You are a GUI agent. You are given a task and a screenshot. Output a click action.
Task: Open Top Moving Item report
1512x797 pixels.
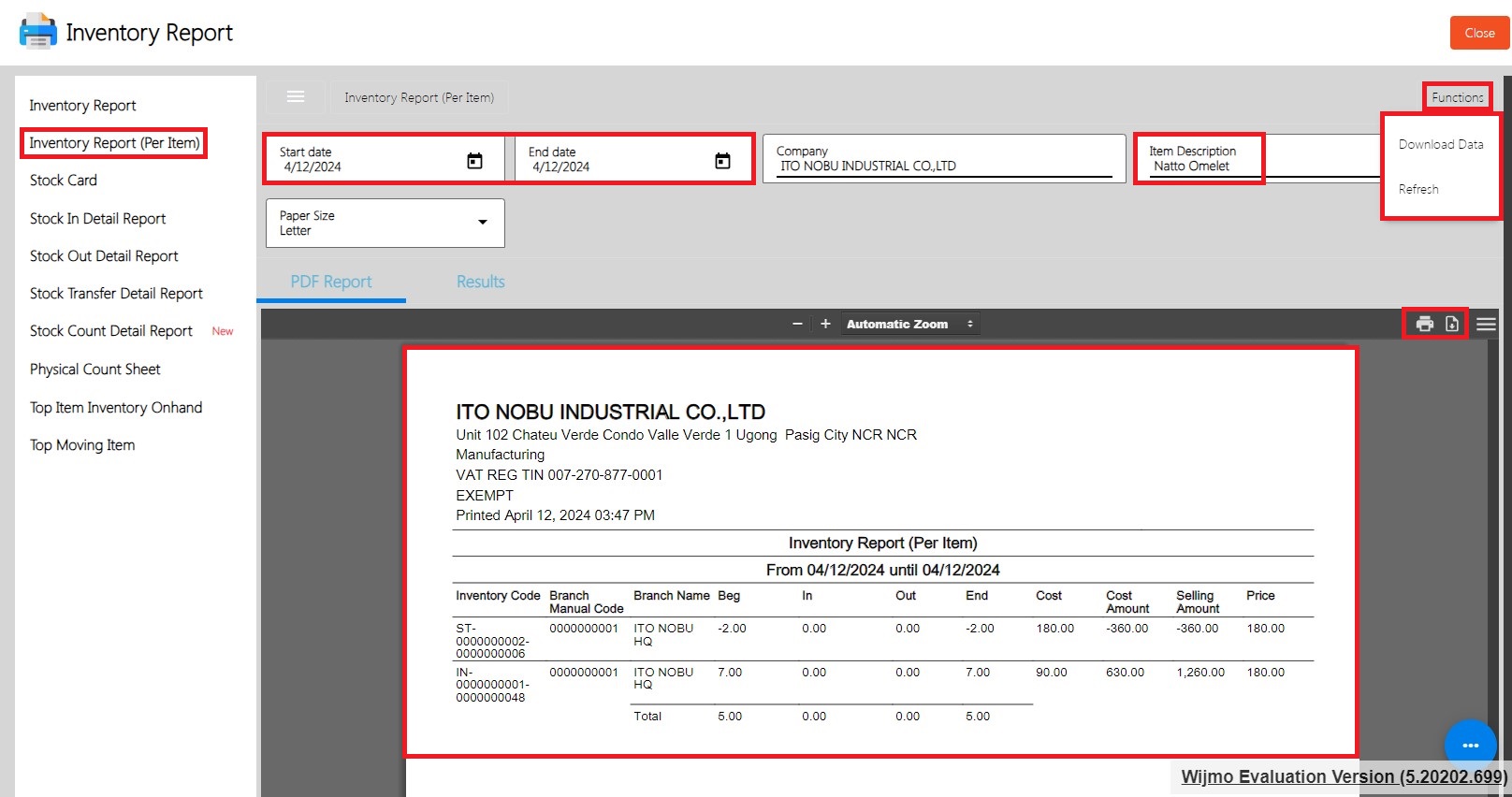point(82,445)
